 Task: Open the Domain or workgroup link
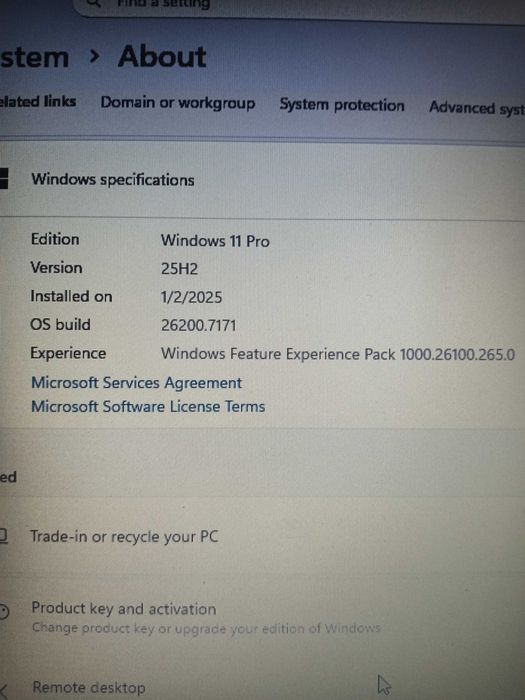[178, 103]
